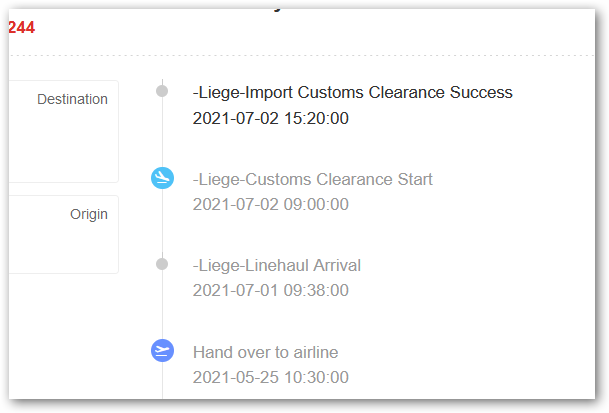The image size is (609, 413).
Task: Select the grey dot beside Import Customs Clearance Success
Action: click(162, 92)
